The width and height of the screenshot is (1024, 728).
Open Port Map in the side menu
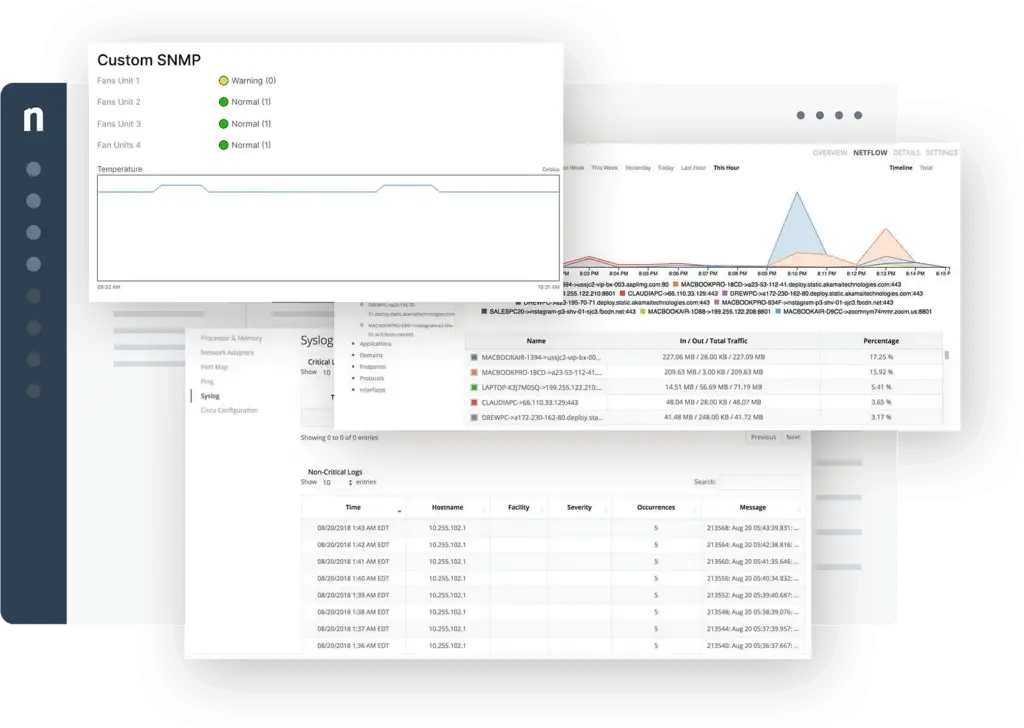214,367
